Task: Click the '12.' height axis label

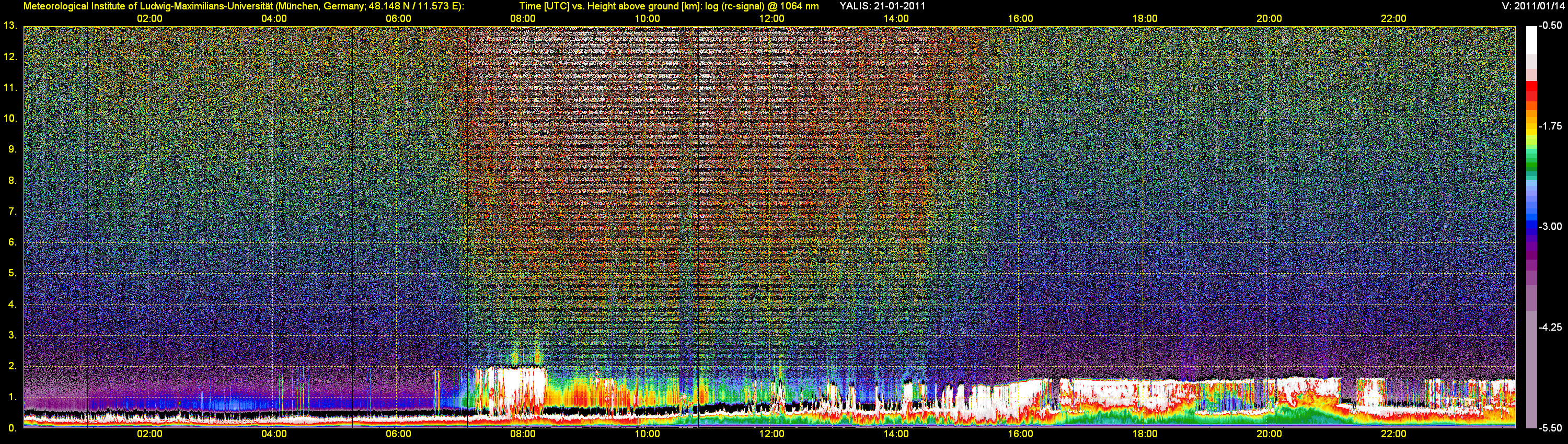Action: 10,57
